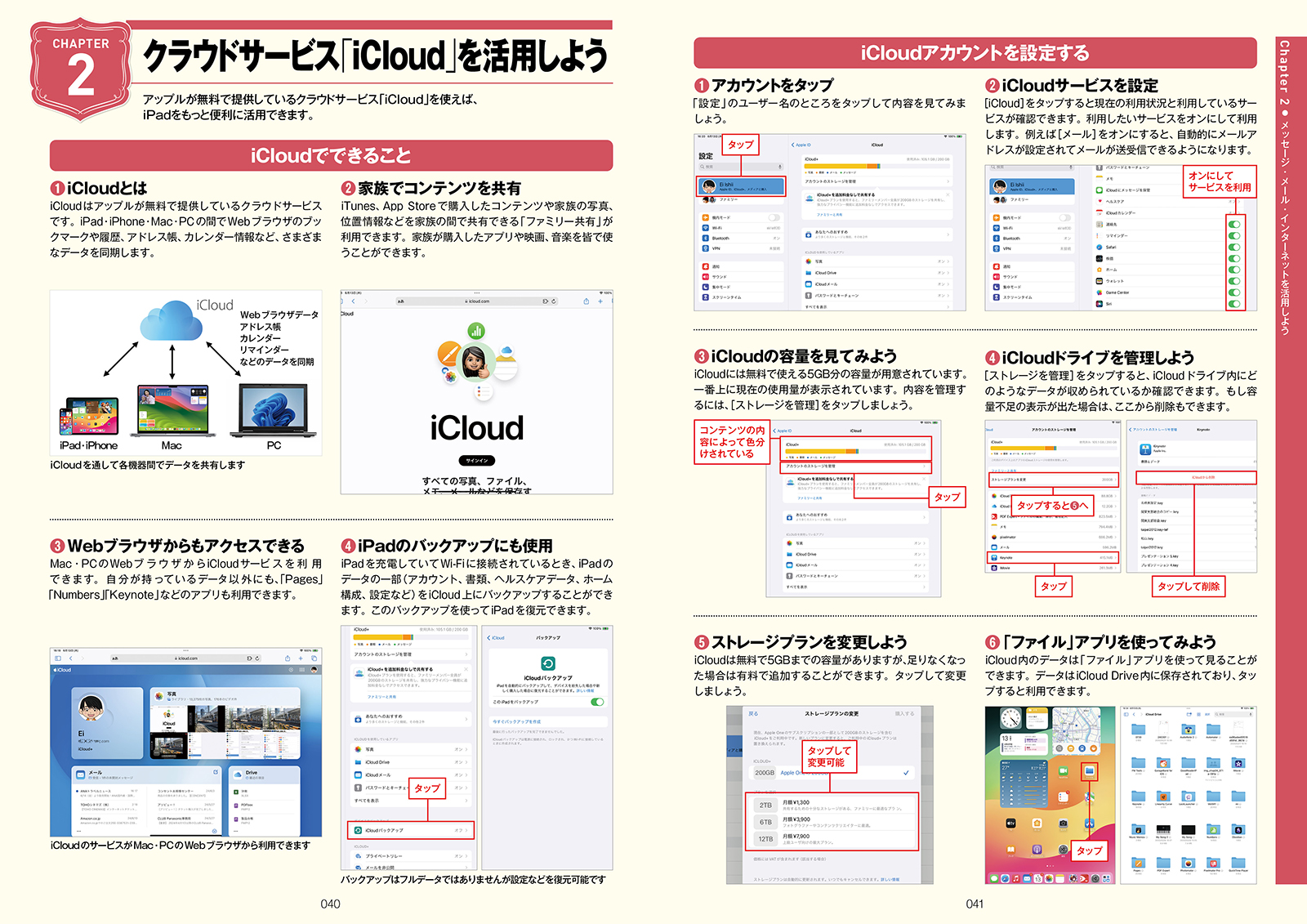Open ストレージプランを変更 row in storage management screen
The height and width of the screenshot is (924, 1307).
(x=1054, y=480)
